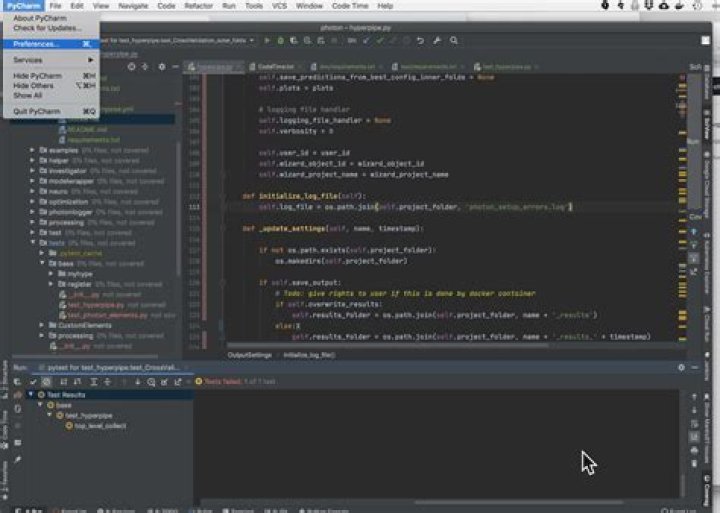Click the pytest run tab in Run panel
This screenshot has width=720, height=513.
[x=113, y=367]
